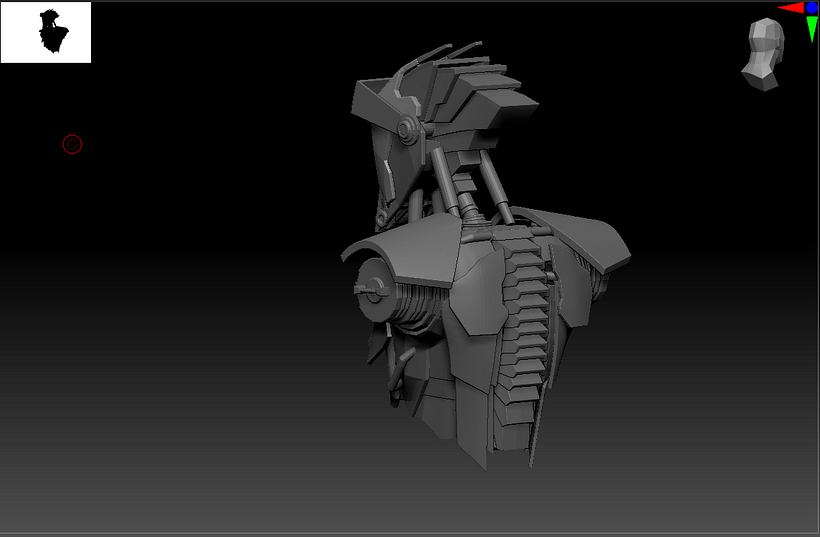This screenshot has height=537, width=820.
Task: Click the silhouette thumbnail preview
Action: pos(46,32)
